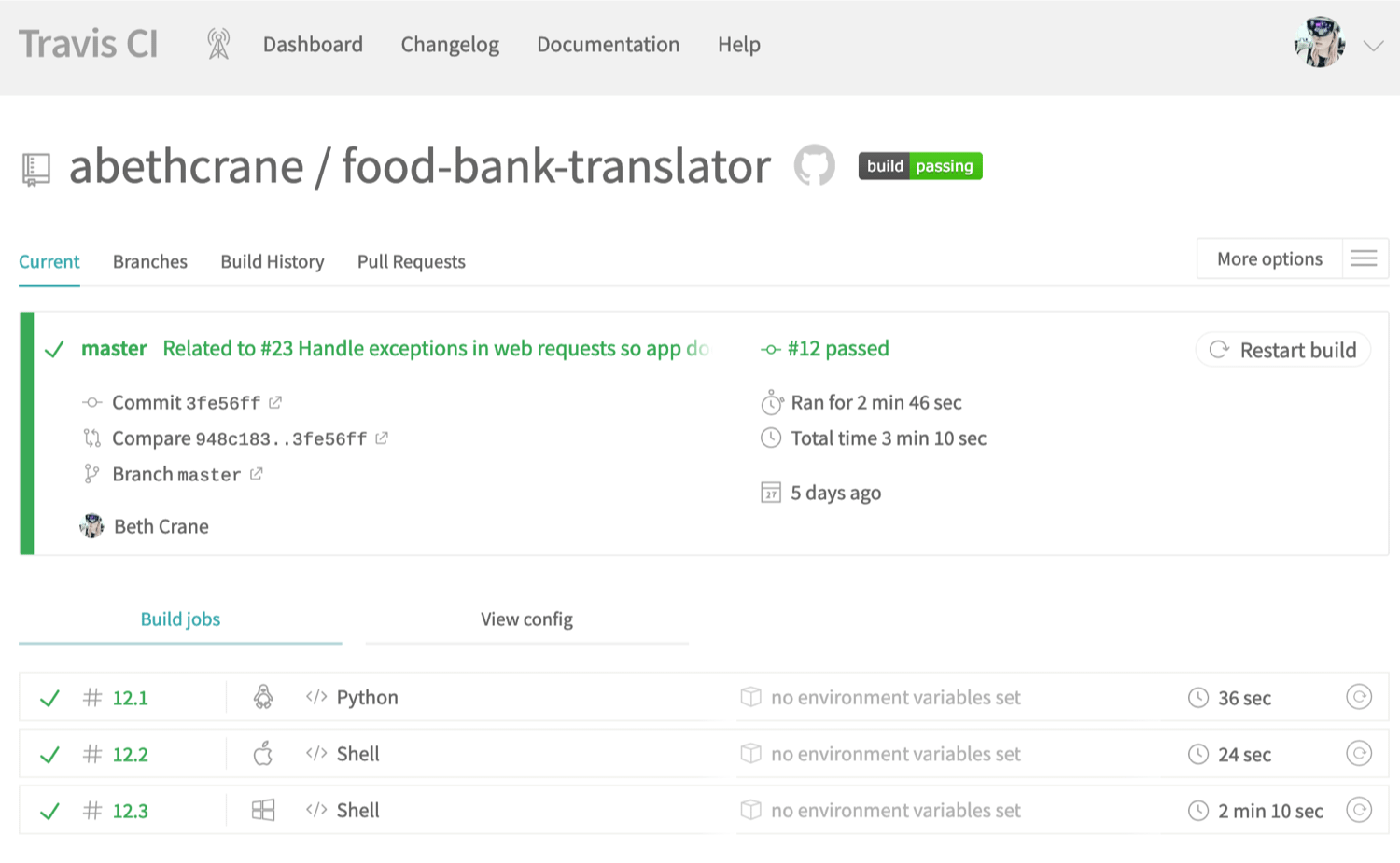Open the More options menu
The image size is (1400, 863).
click(1269, 258)
